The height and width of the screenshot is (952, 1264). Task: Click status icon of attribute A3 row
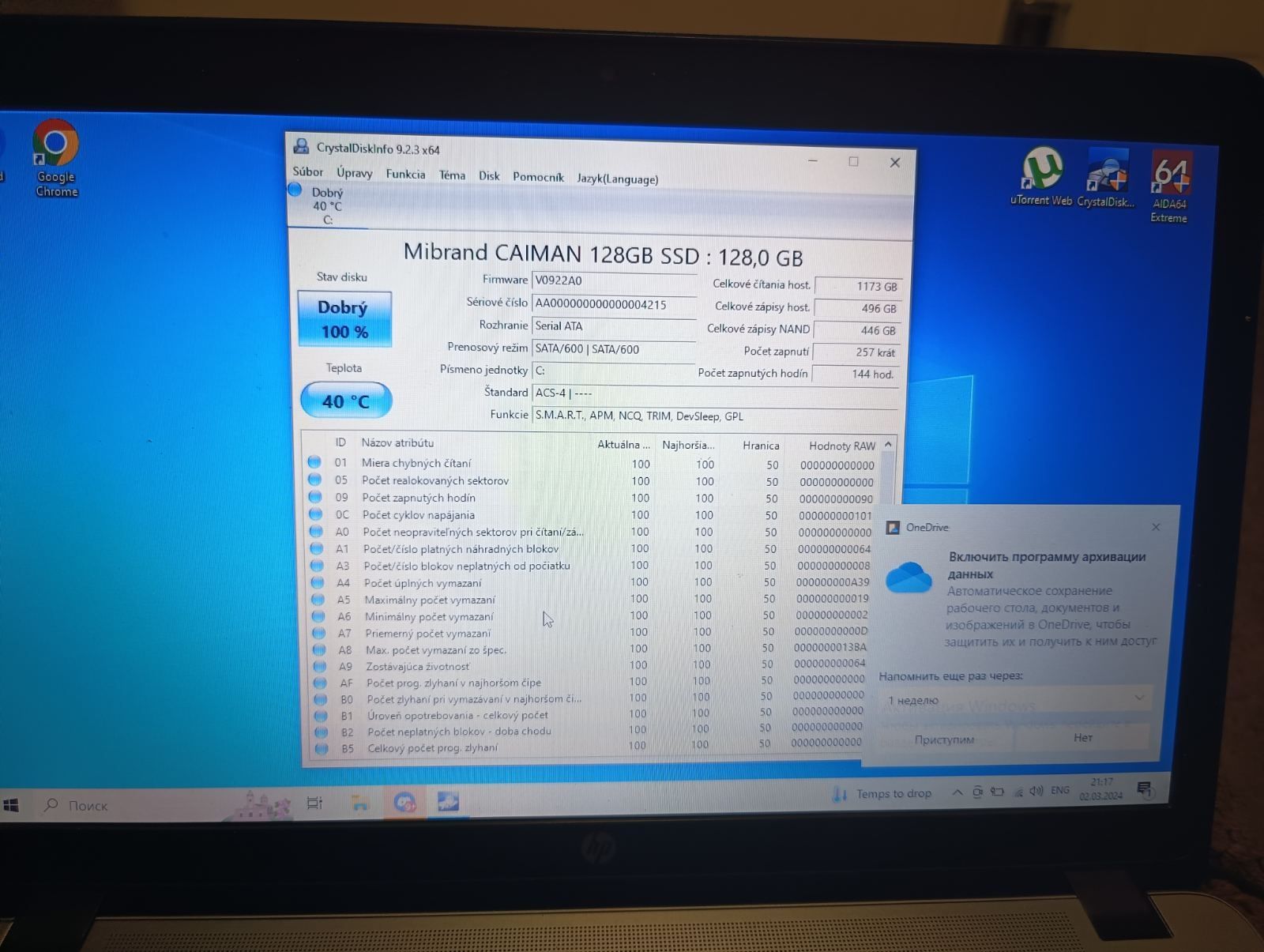pyautogui.click(x=317, y=565)
